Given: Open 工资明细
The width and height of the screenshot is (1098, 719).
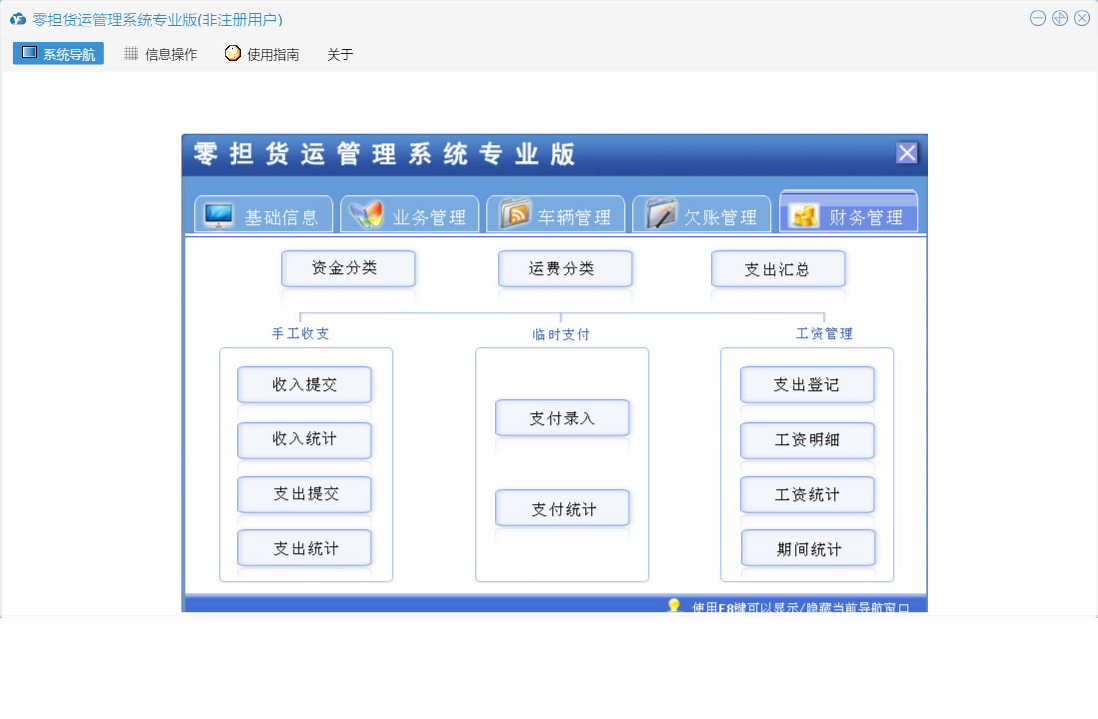Looking at the screenshot, I should 807,440.
